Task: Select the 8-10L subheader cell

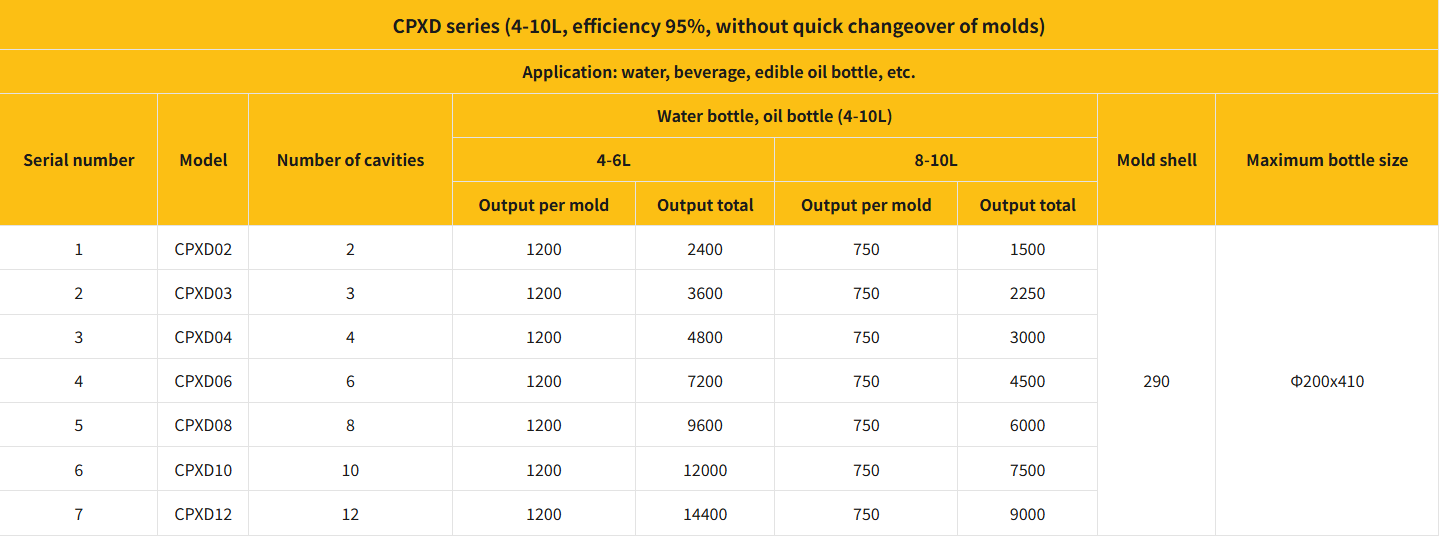Action: 936,160
